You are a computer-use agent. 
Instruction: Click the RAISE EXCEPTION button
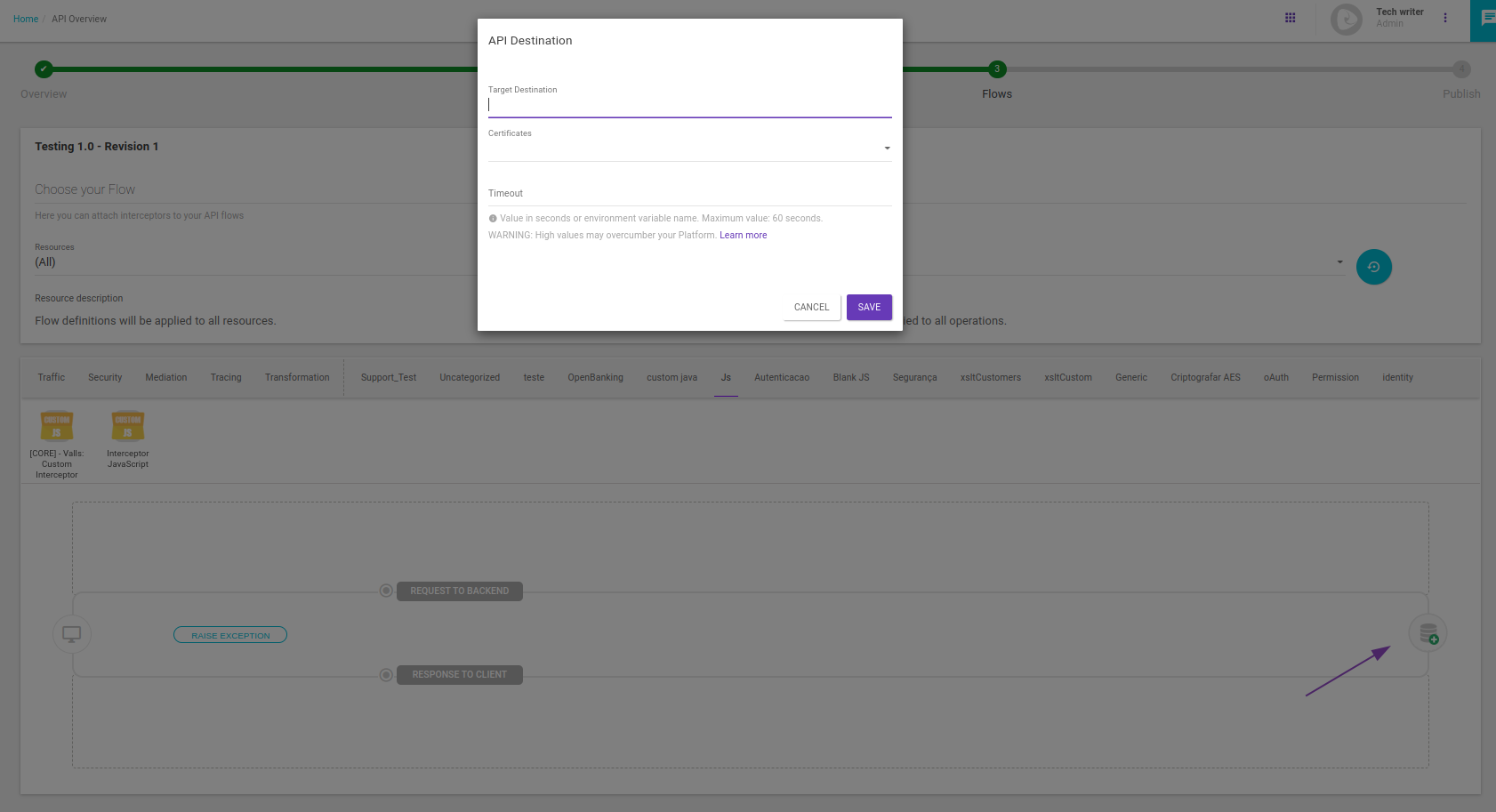pos(229,634)
